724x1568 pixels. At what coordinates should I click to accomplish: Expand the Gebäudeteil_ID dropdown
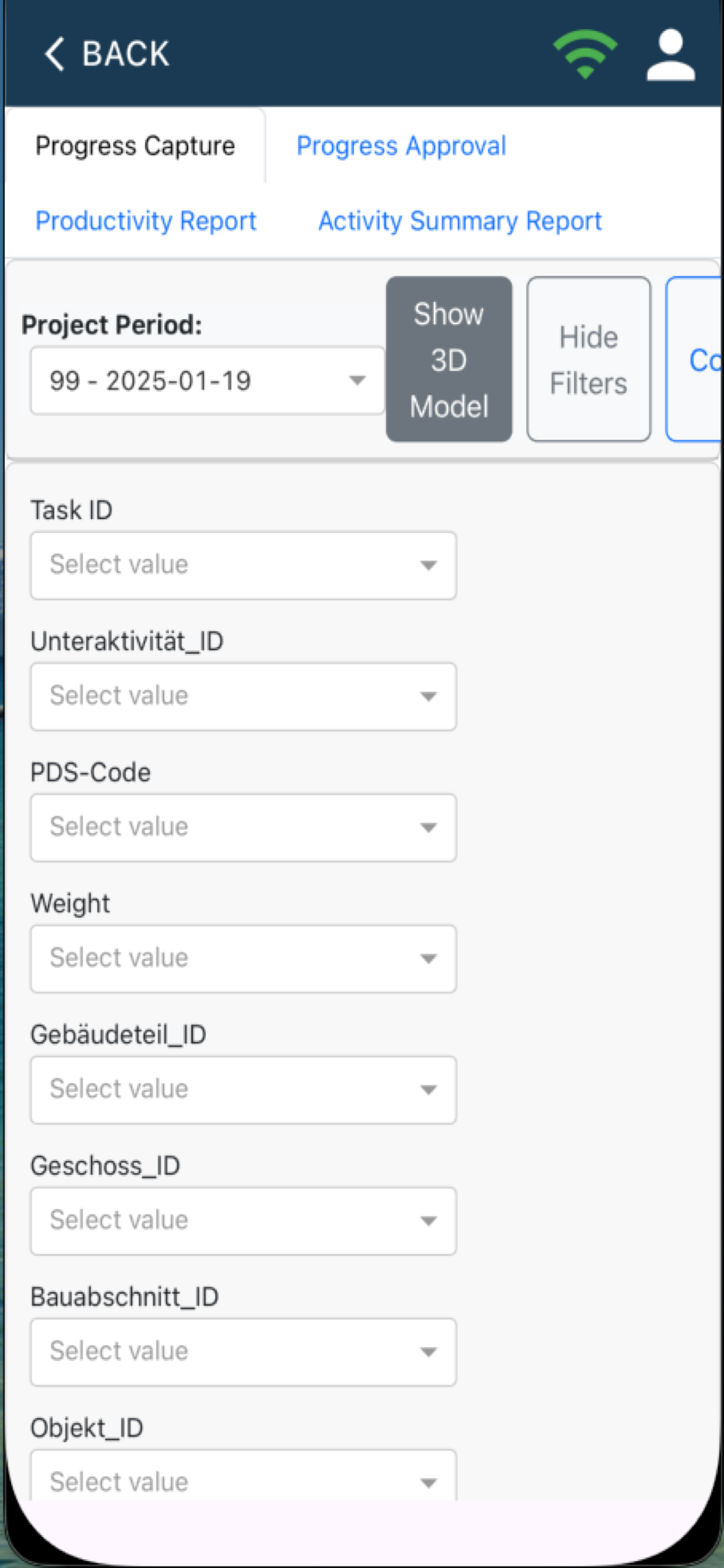(243, 1090)
